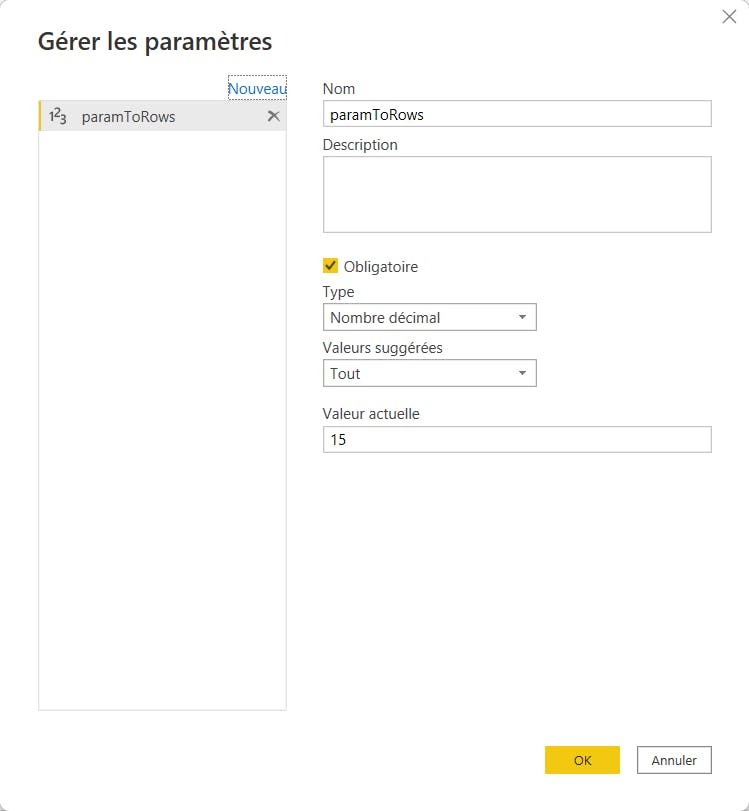Click the 1²3 numeric type icon

click(x=57, y=116)
